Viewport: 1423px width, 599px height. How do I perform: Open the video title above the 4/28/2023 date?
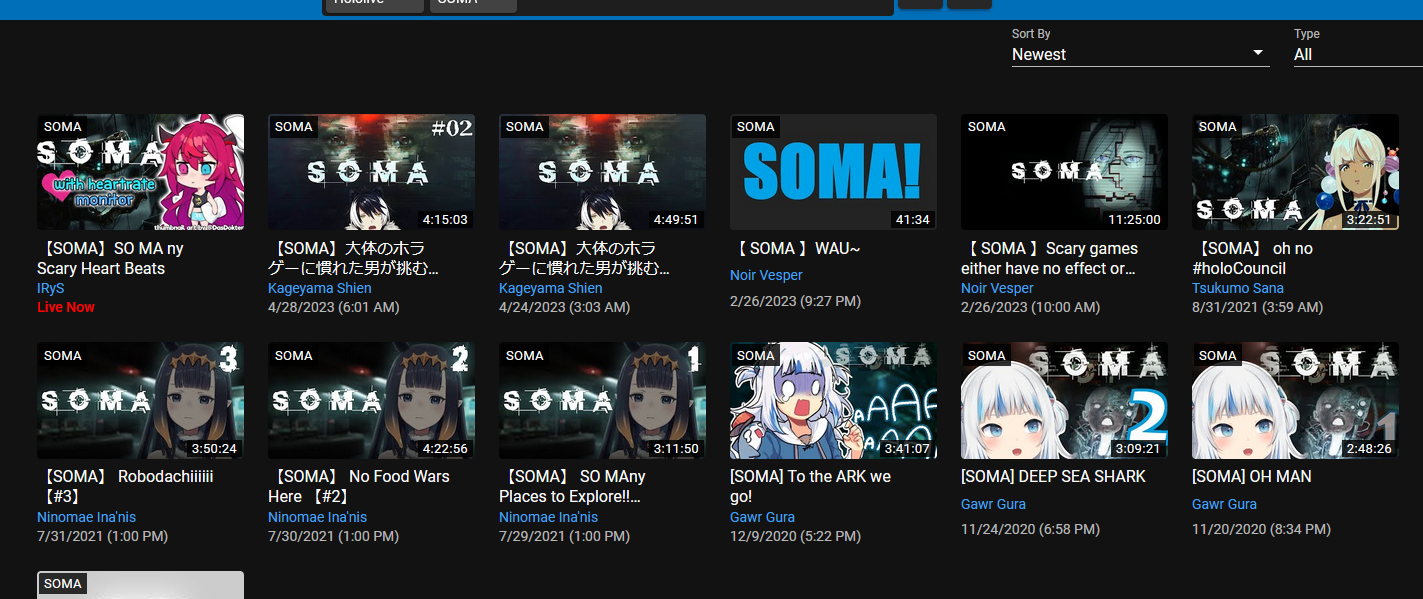[354, 258]
